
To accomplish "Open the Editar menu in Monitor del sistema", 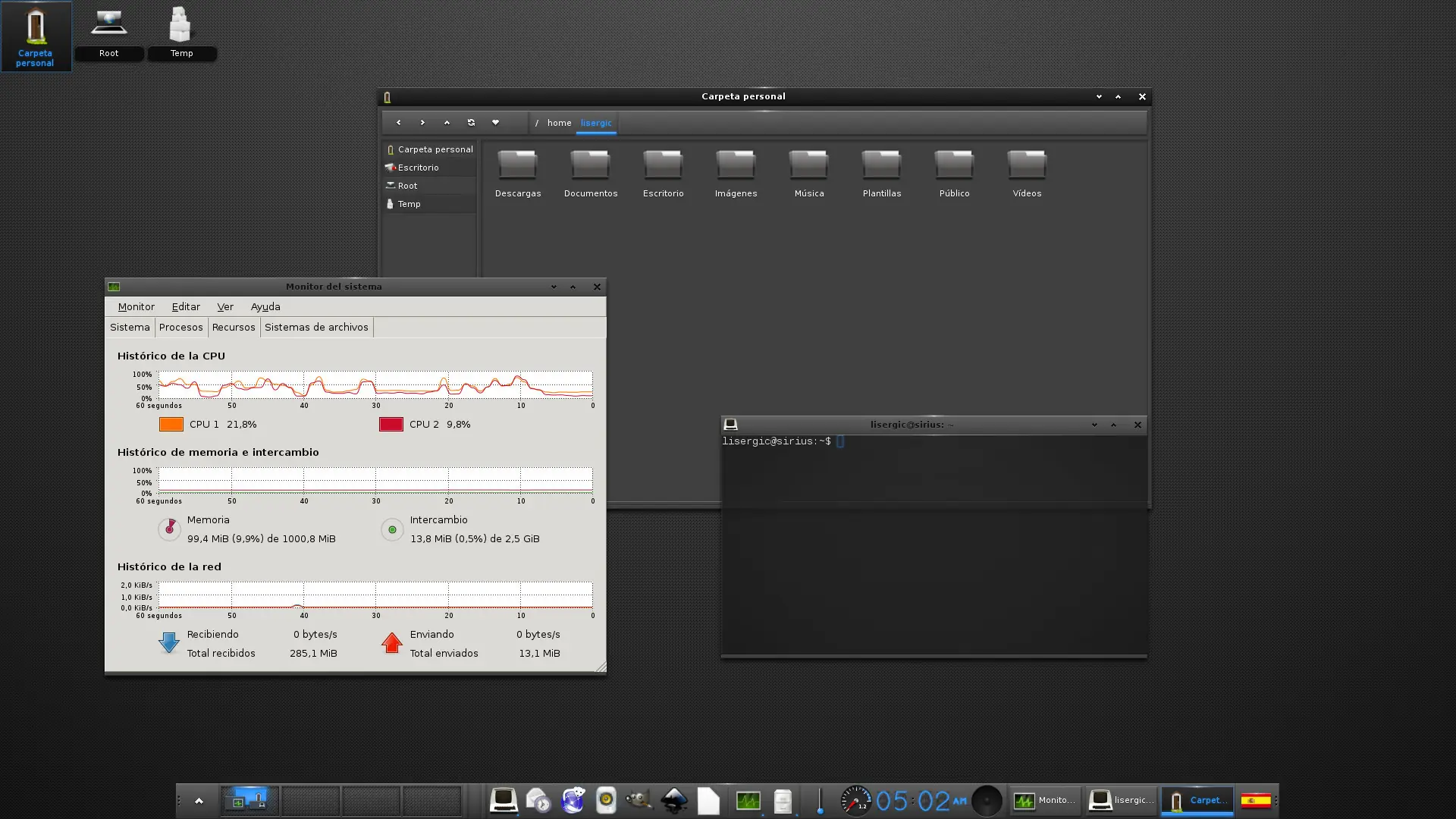I will point(185,306).
